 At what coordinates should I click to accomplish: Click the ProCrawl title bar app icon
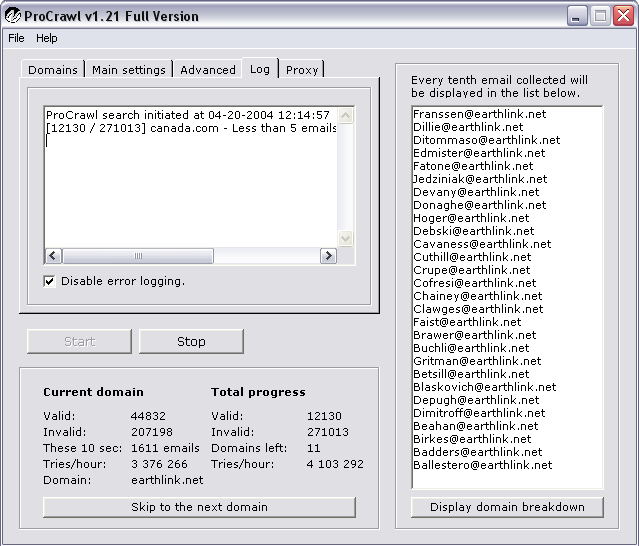click(13, 16)
